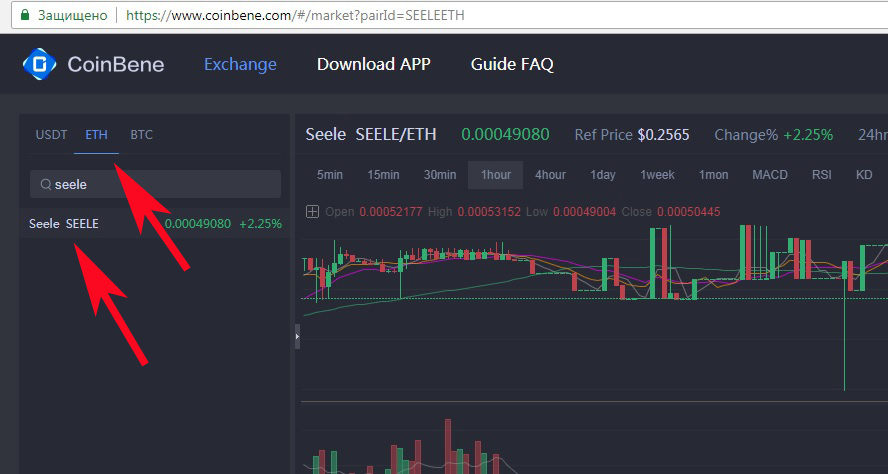Click the browser address bar URL

(295, 15)
